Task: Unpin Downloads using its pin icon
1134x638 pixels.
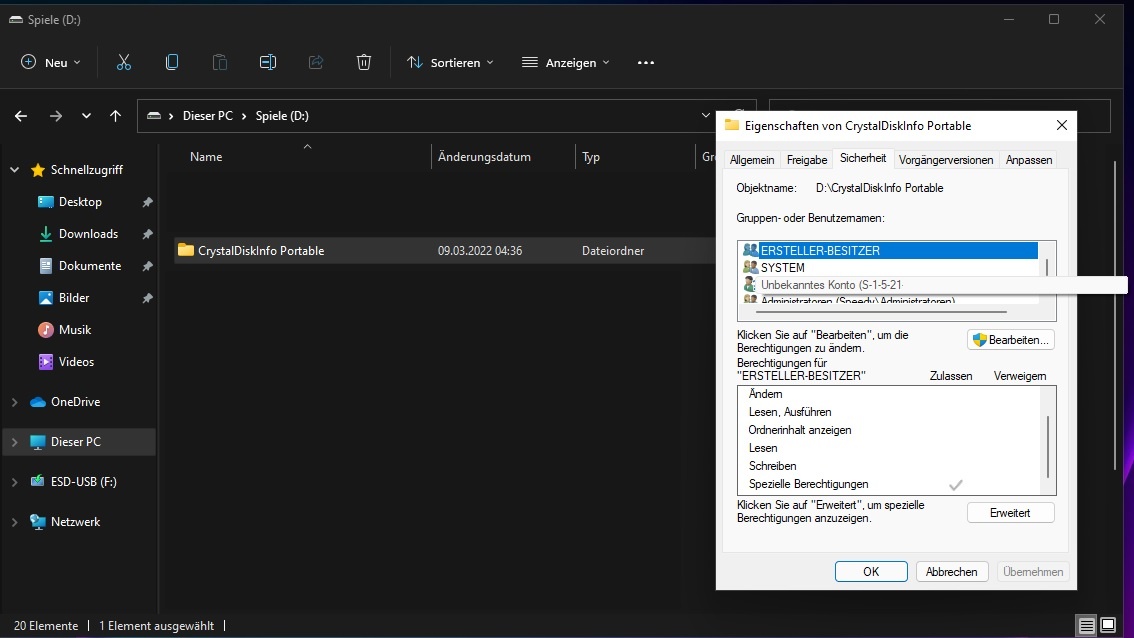Action: [148, 234]
